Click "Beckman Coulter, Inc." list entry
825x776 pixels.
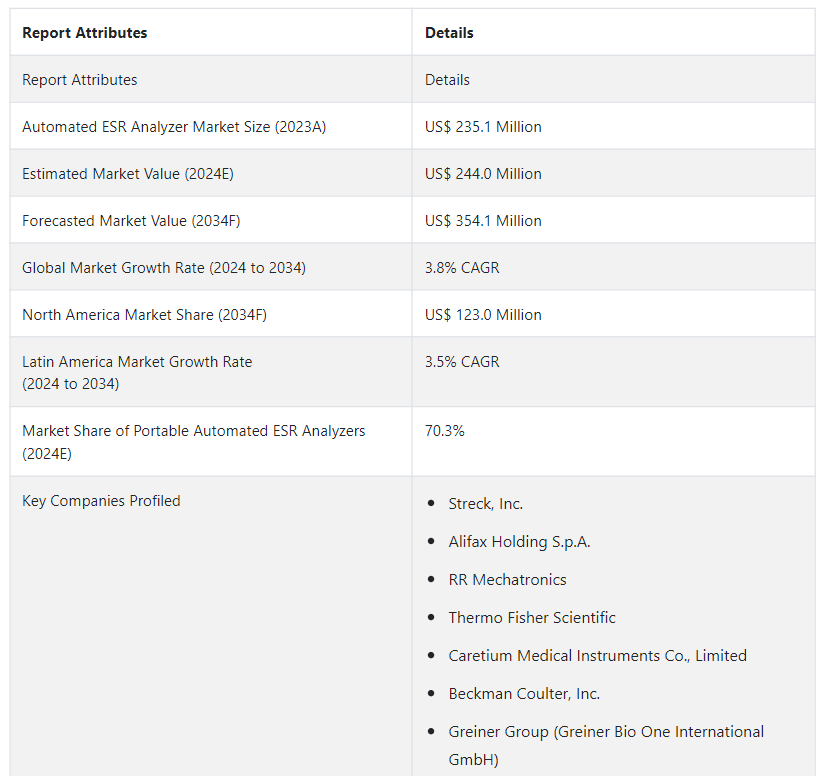coord(524,694)
